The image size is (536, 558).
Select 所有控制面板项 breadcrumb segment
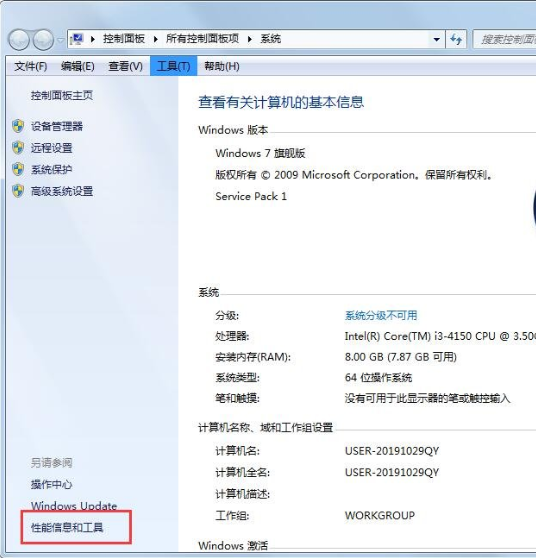click(202, 39)
